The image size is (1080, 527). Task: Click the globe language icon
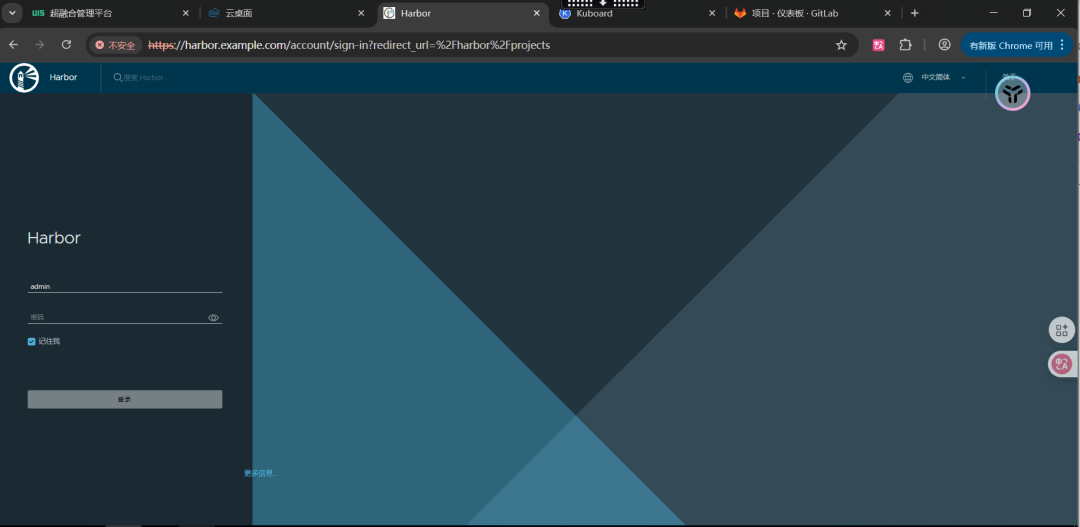pyautogui.click(x=908, y=78)
